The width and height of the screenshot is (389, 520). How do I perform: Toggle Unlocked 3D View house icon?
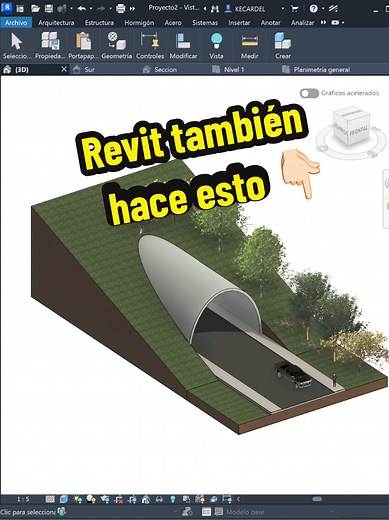tap(146, 499)
